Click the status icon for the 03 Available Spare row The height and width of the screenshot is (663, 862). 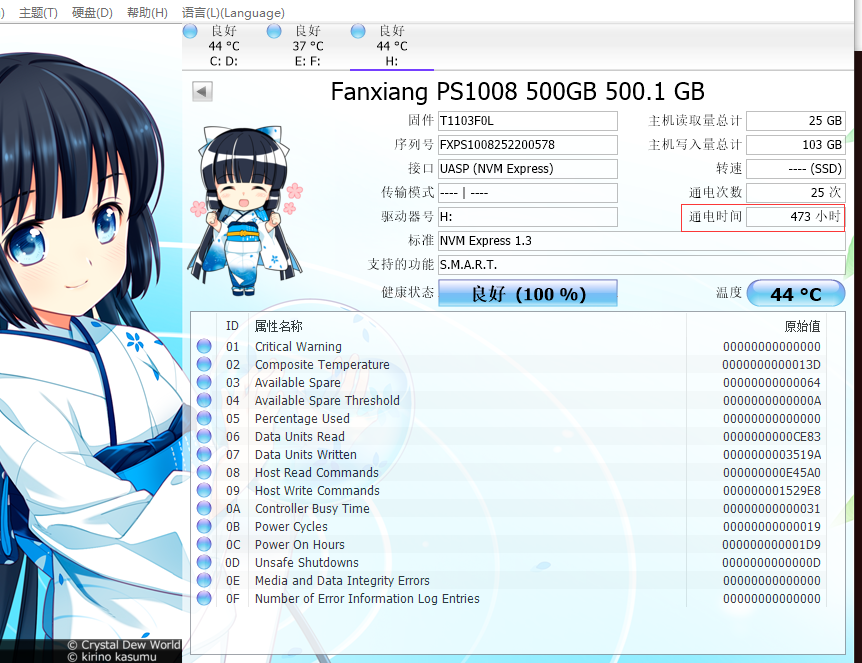[x=204, y=382]
